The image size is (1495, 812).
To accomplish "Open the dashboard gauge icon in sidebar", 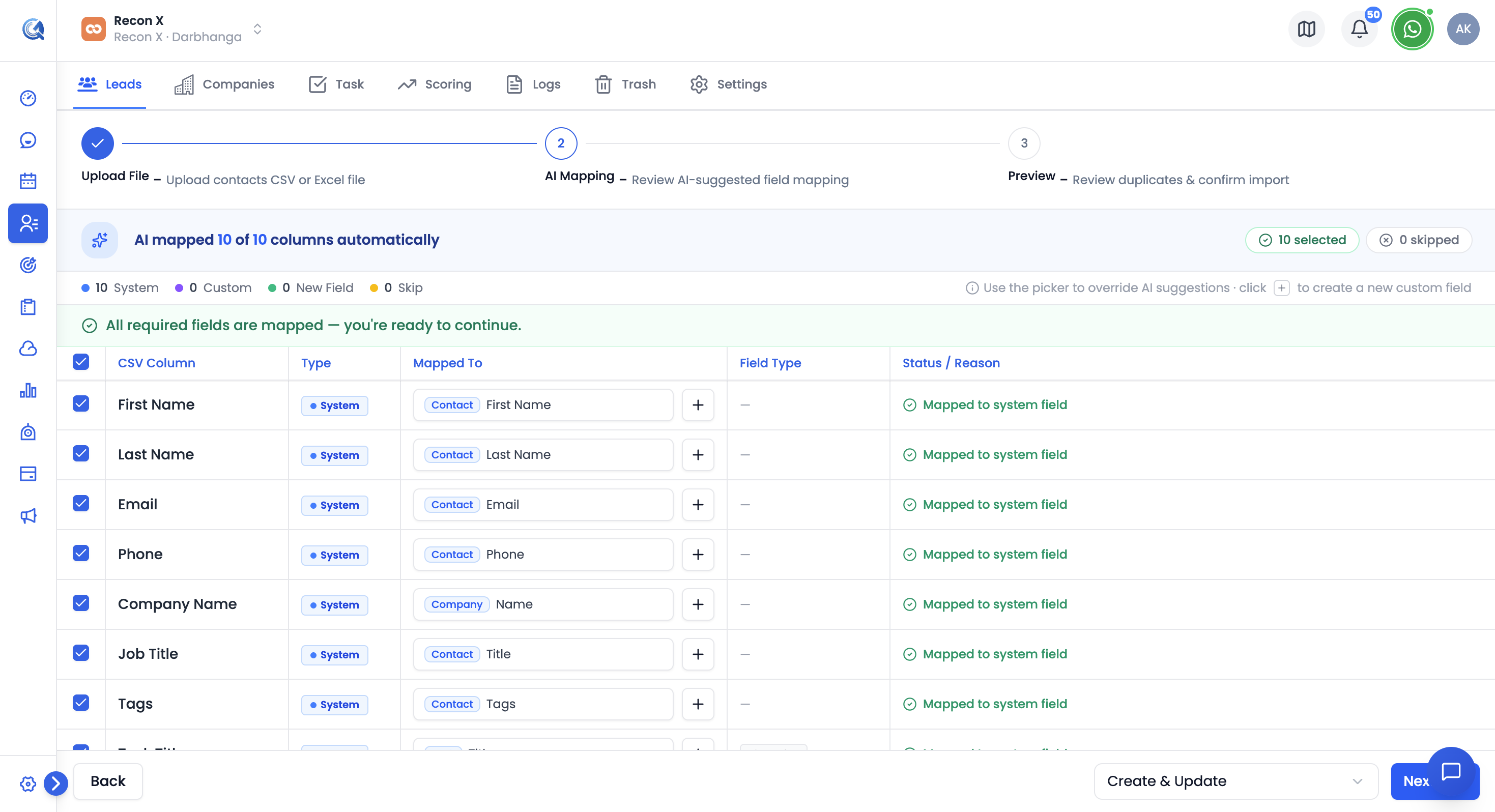I will point(28,98).
